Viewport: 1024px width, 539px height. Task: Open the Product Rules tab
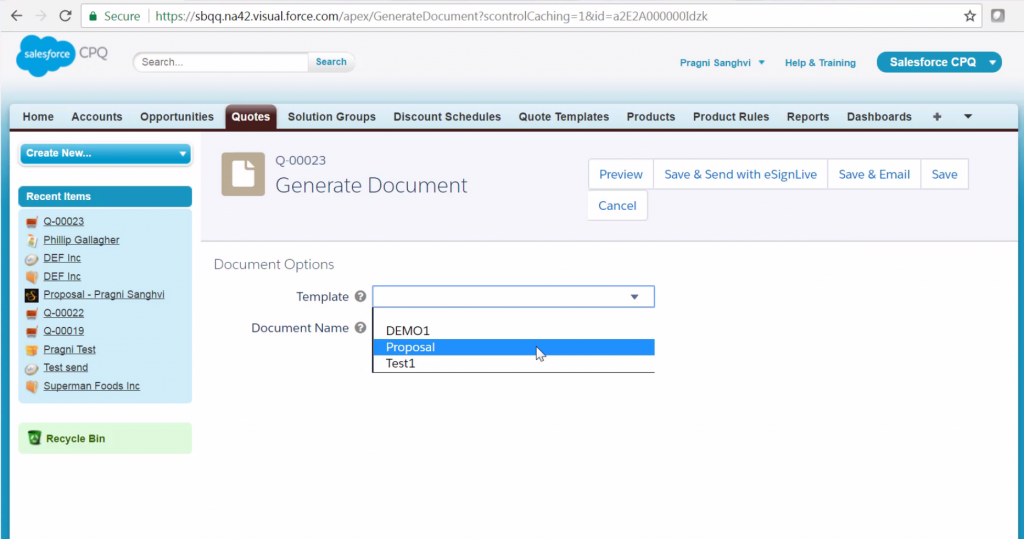point(731,116)
